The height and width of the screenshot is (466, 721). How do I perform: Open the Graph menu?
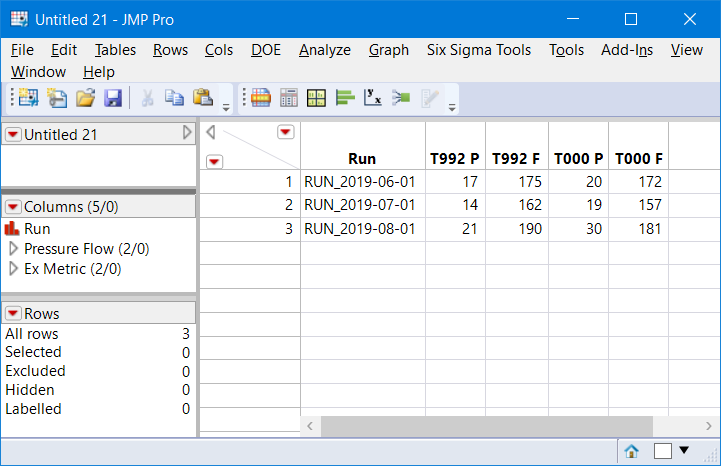(389, 50)
